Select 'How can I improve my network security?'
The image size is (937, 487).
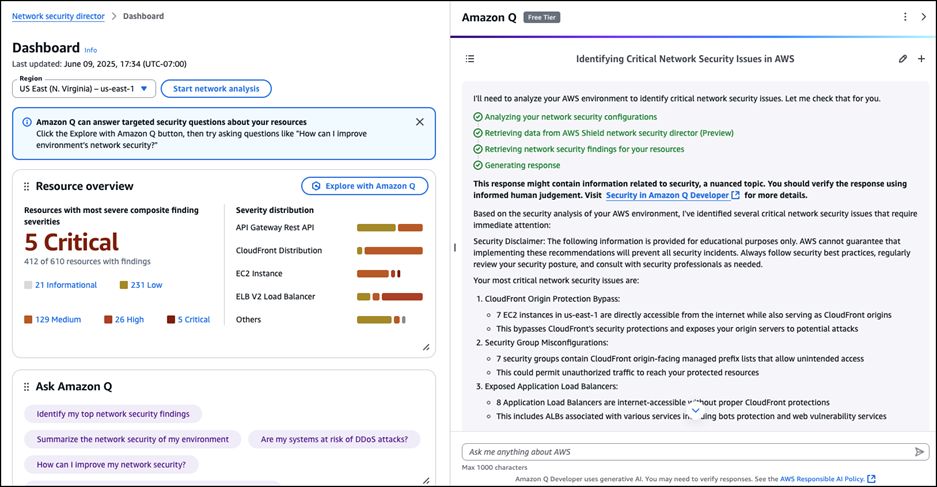(111, 464)
